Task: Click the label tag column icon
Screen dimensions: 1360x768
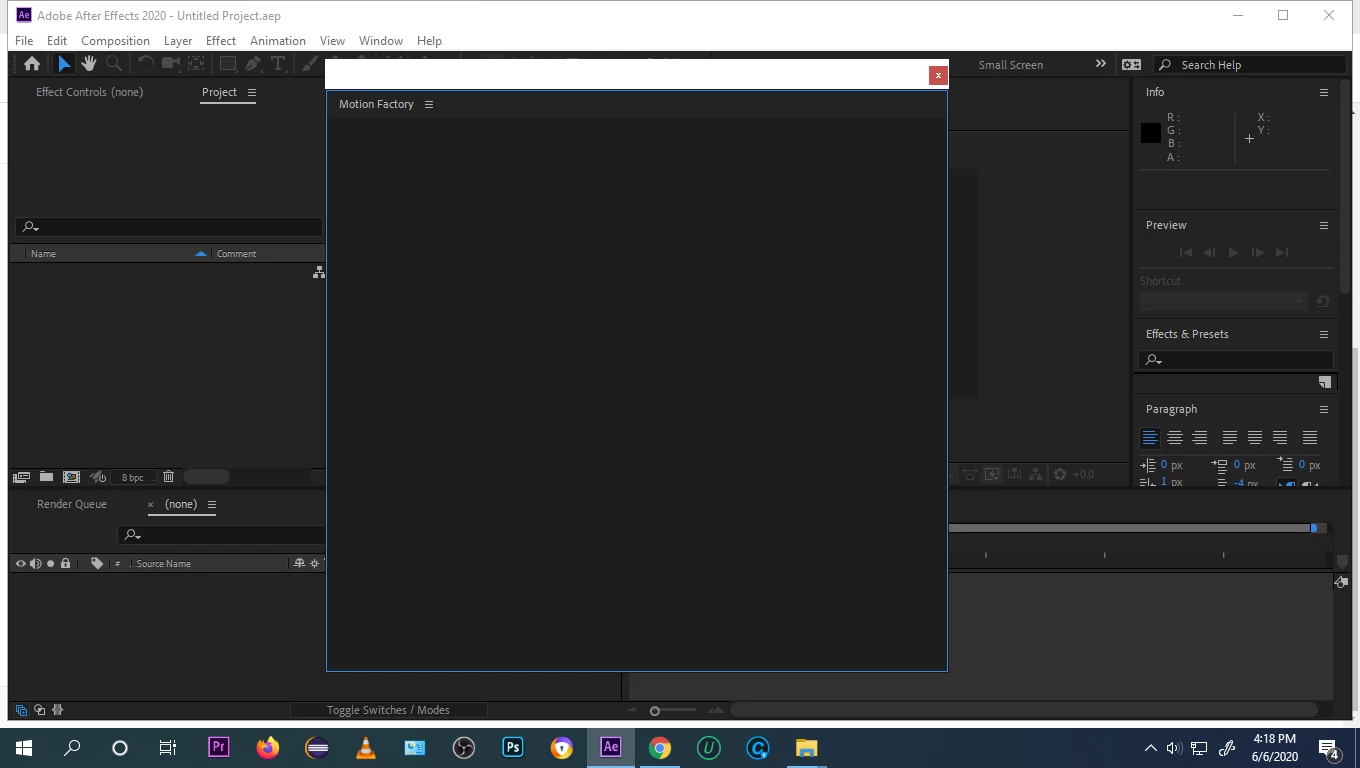Action: point(97,563)
